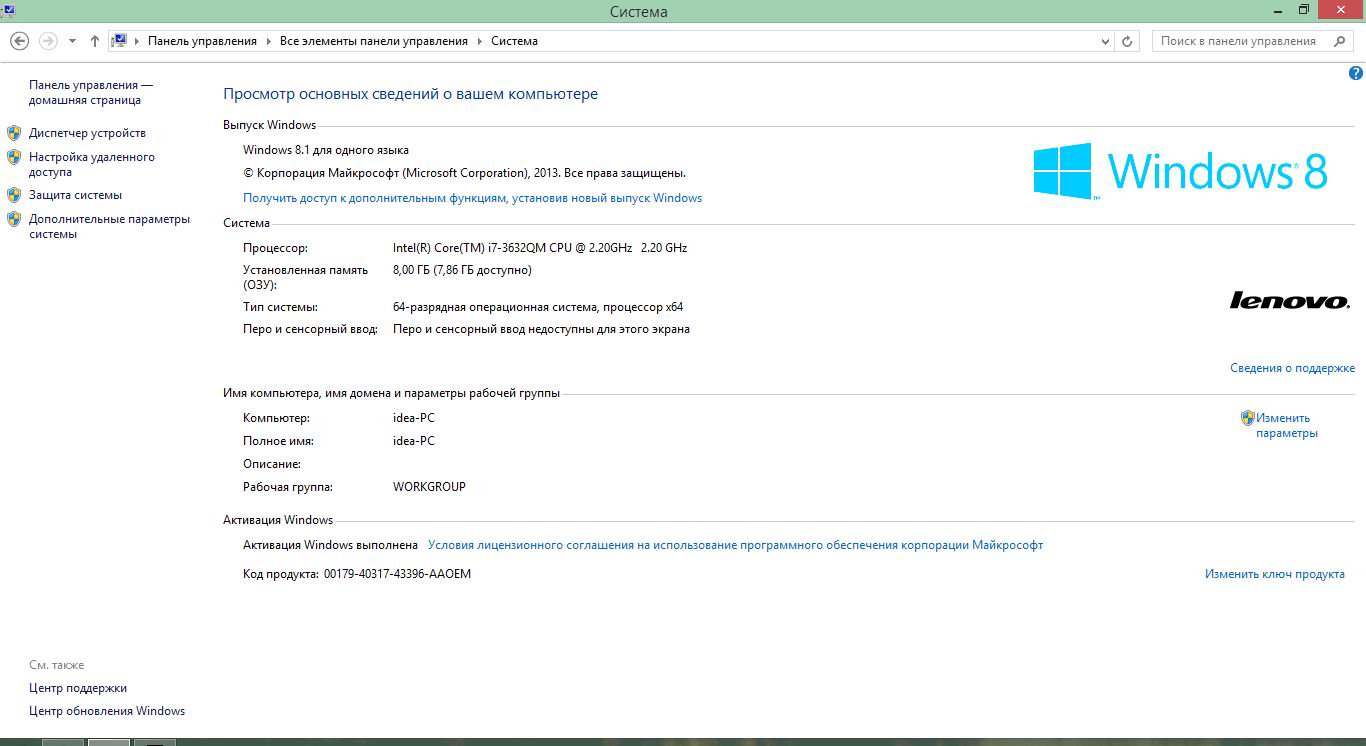Open 'Диспетчер устройств'
1366x746 pixels.
[x=87, y=133]
